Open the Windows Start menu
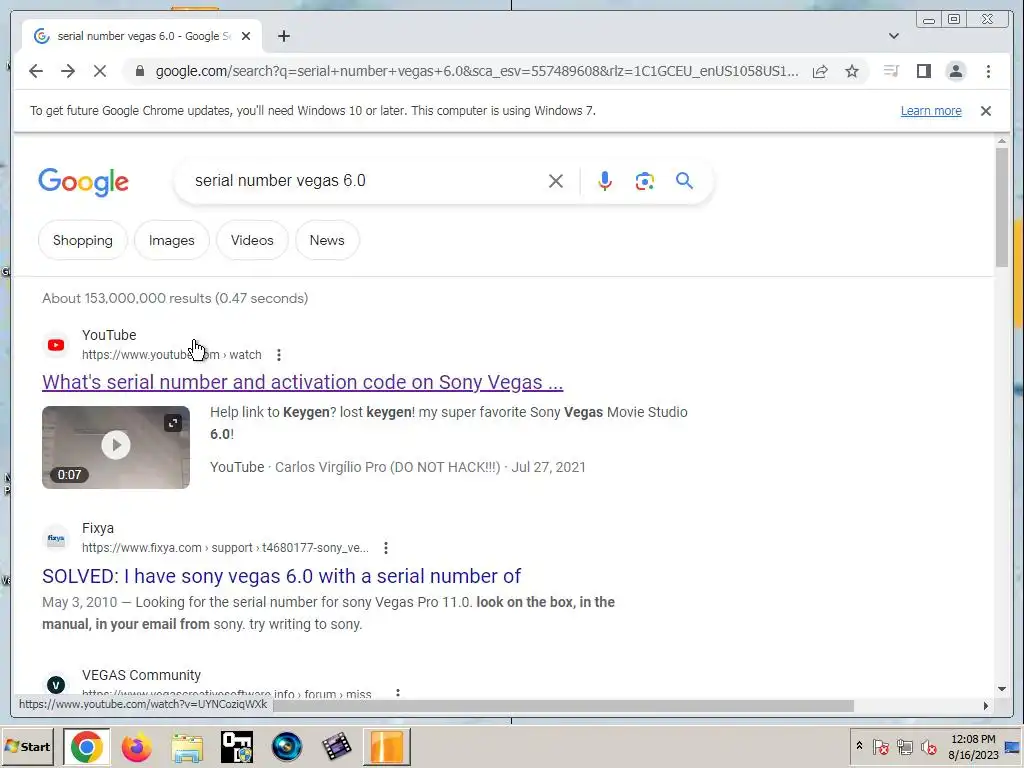 27,746
